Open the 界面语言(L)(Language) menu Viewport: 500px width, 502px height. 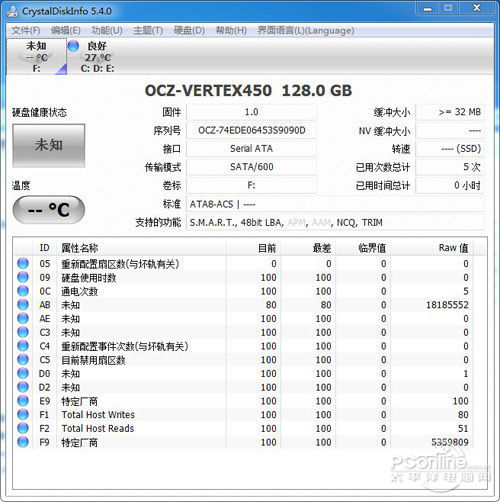tap(306, 31)
